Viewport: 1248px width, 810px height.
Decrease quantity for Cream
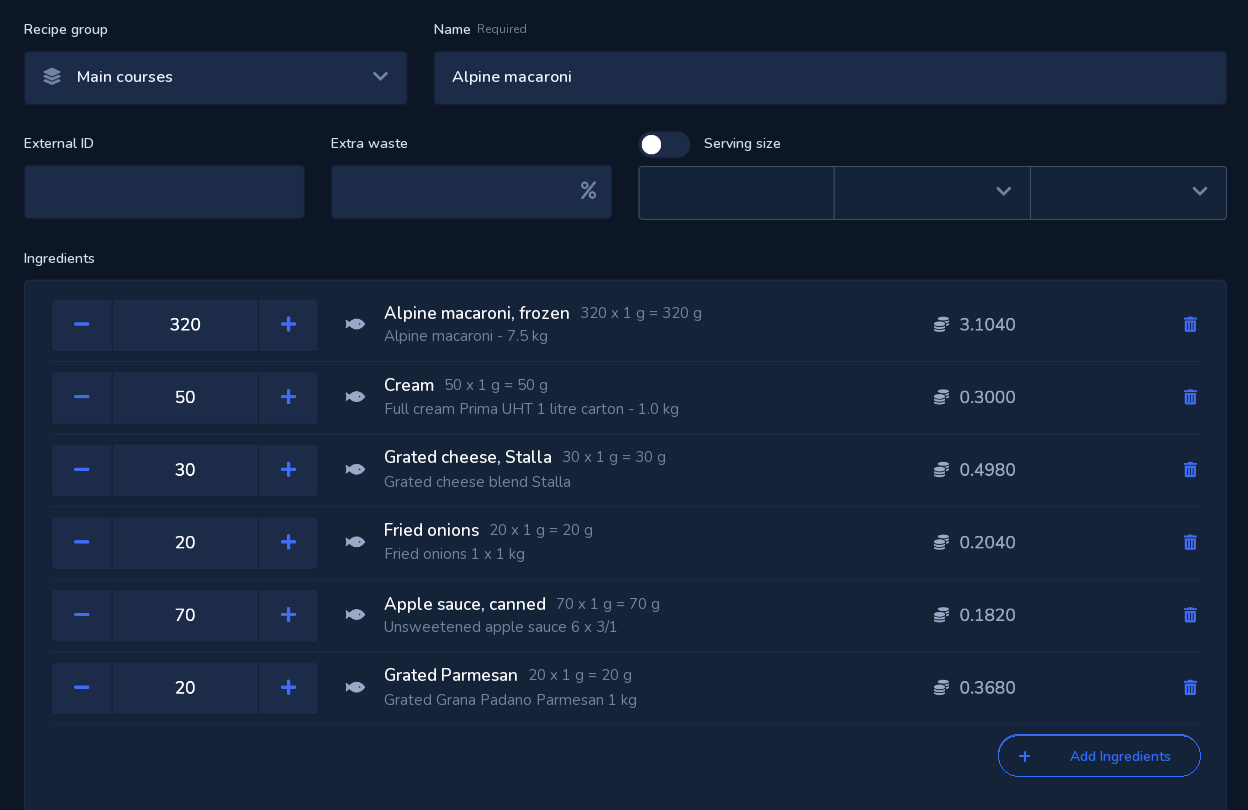coord(82,397)
